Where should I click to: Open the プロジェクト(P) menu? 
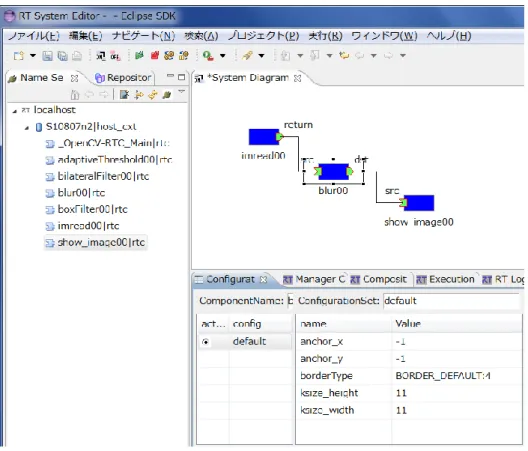pyautogui.click(x=264, y=36)
